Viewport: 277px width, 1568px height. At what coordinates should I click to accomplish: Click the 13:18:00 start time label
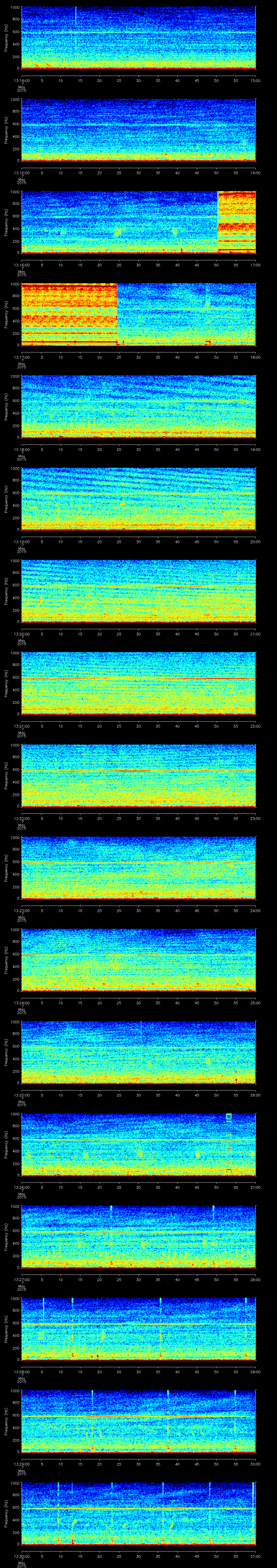coord(22,449)
